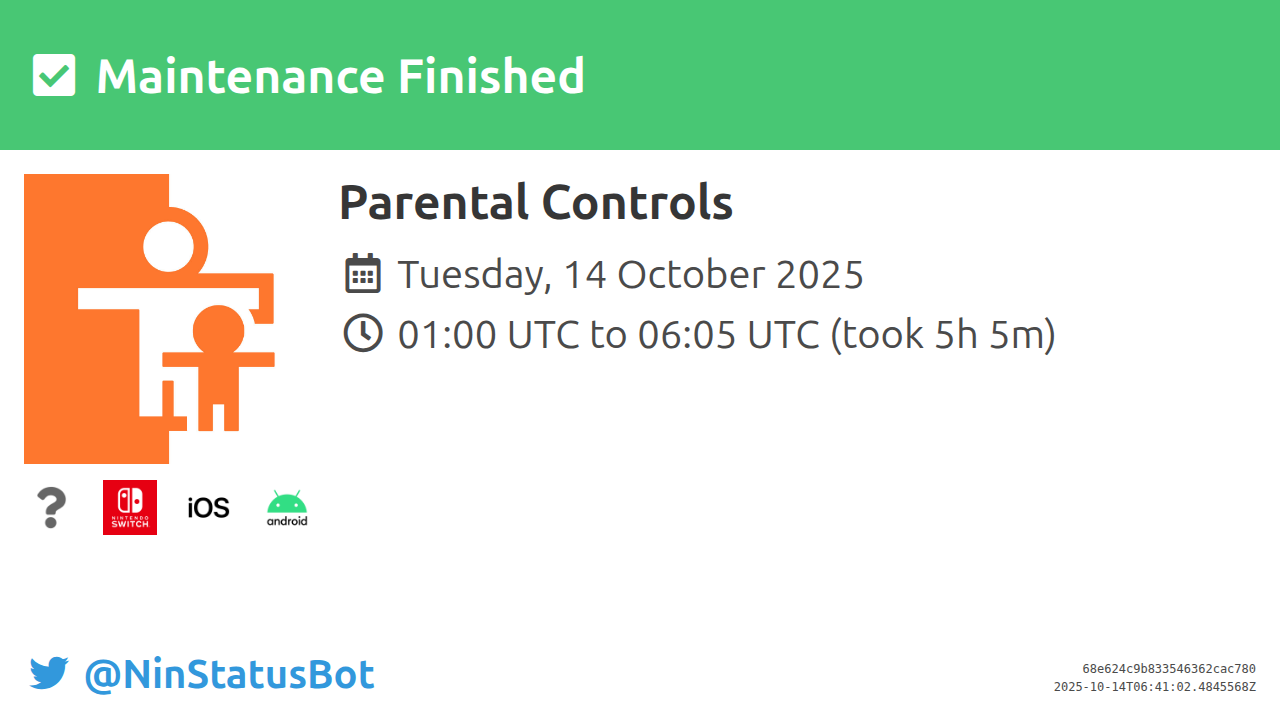
Task: Click the took 5h 5m duration text
Action: (943, 334)
